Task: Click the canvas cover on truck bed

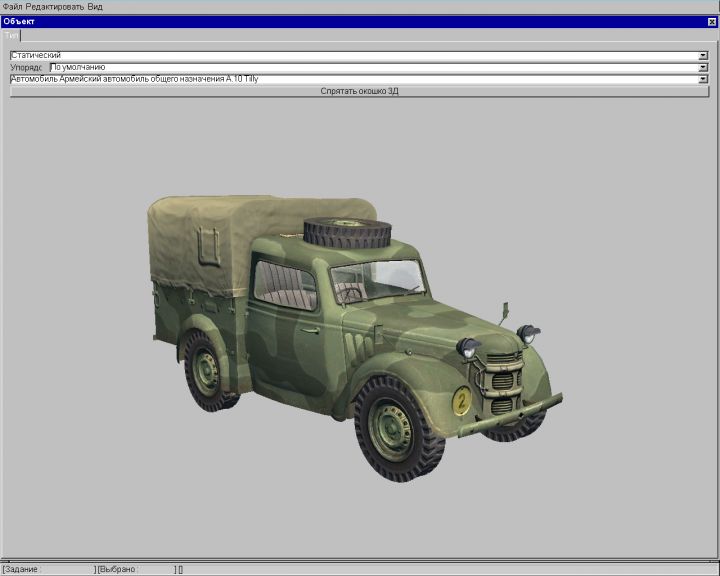Action: click(x=200, y=240)
